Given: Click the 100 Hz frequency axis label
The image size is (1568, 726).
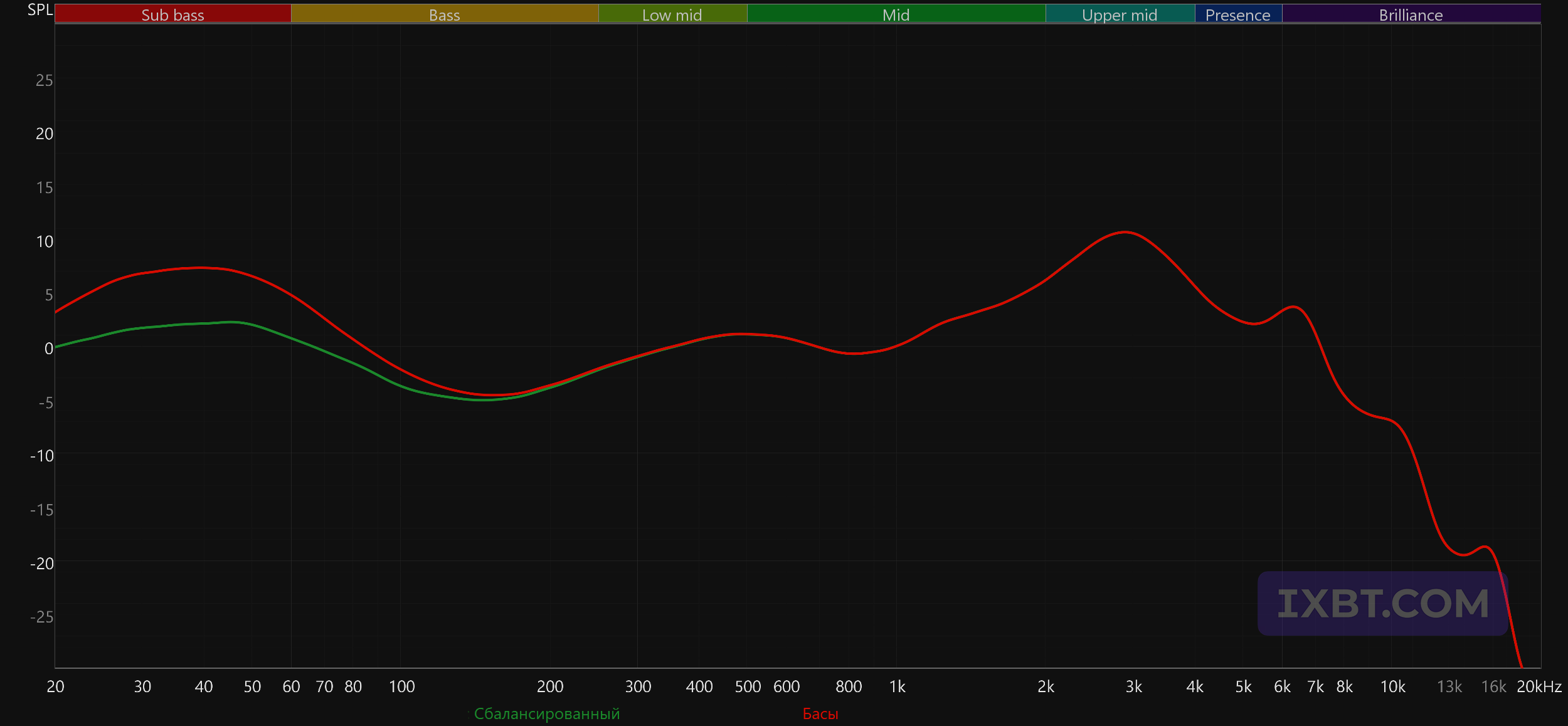Looking at the screenshot, I should pos(401,687).
